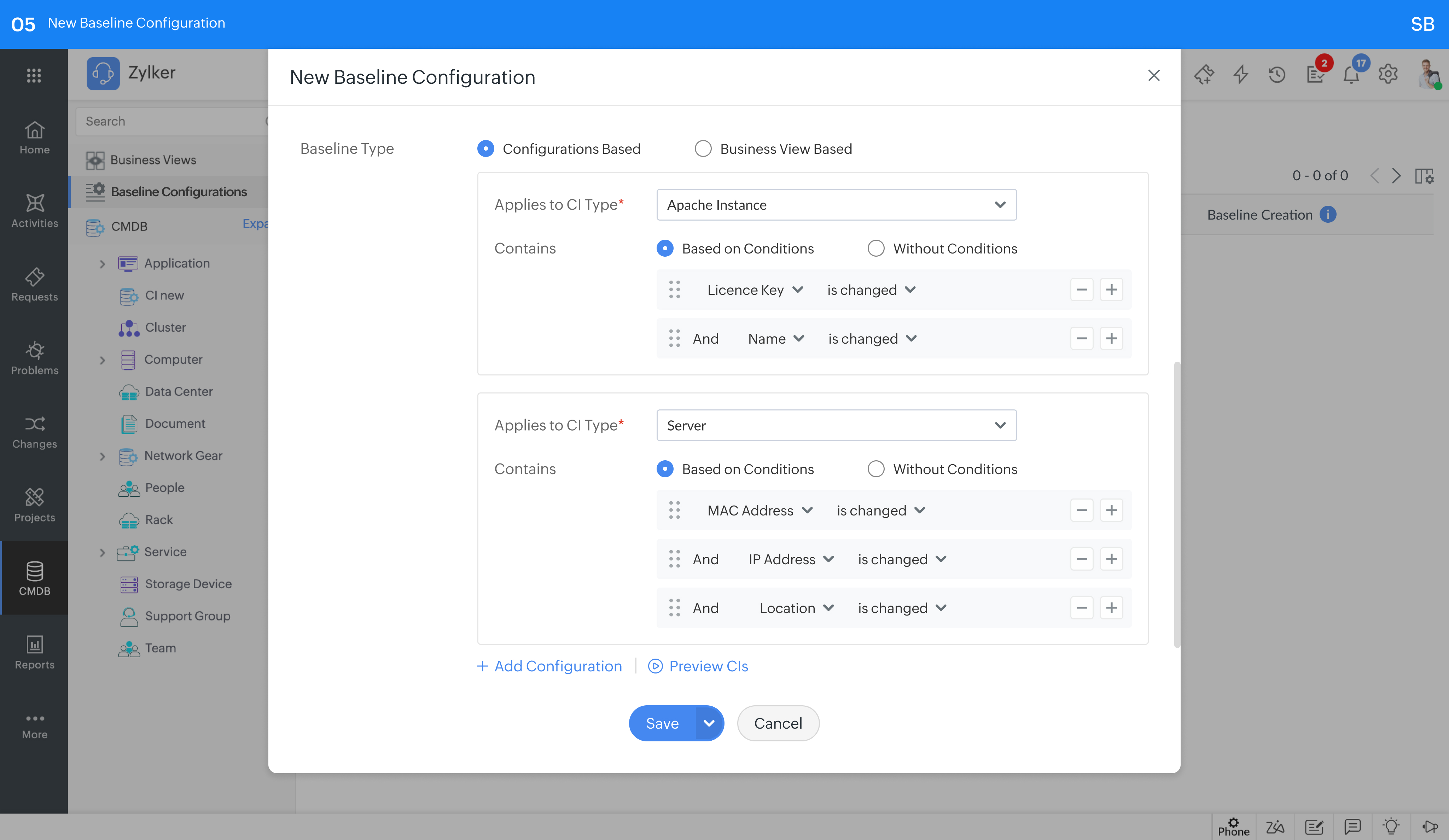The image size is (1449, 840).
Task: Open Business Views in left panel
Action: point(153,160)
